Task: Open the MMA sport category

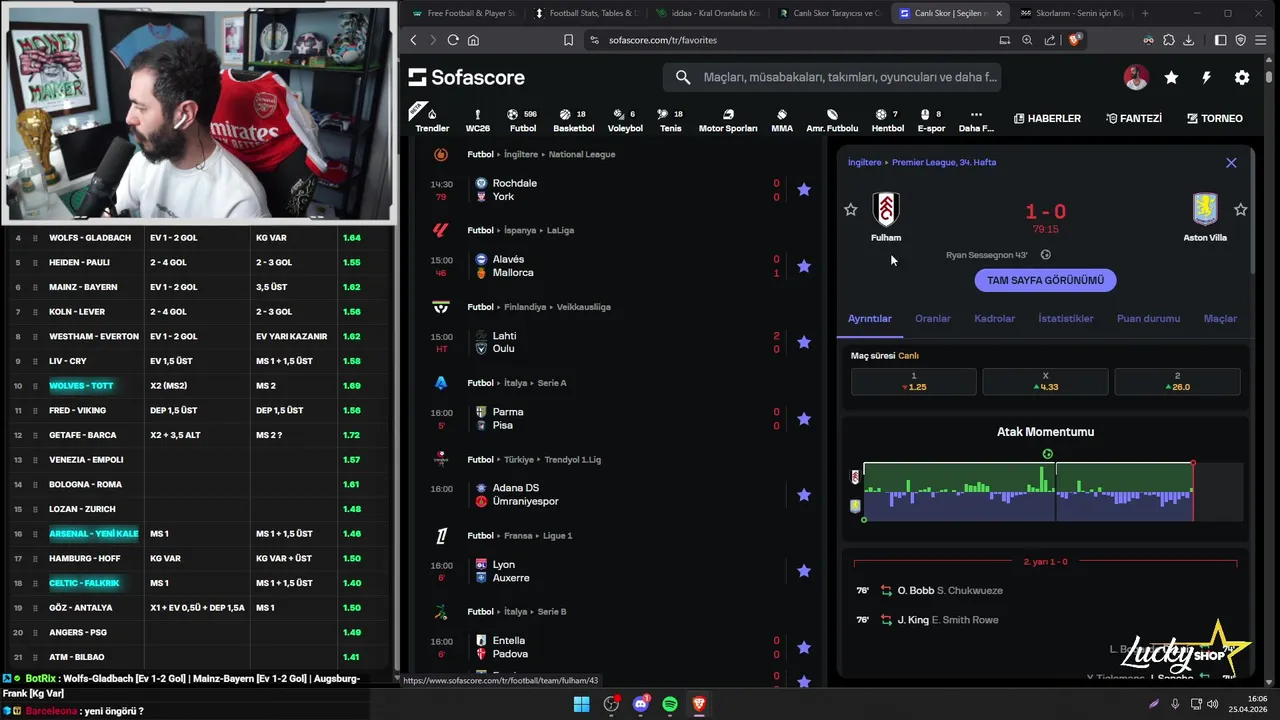Action: (782, 119)
